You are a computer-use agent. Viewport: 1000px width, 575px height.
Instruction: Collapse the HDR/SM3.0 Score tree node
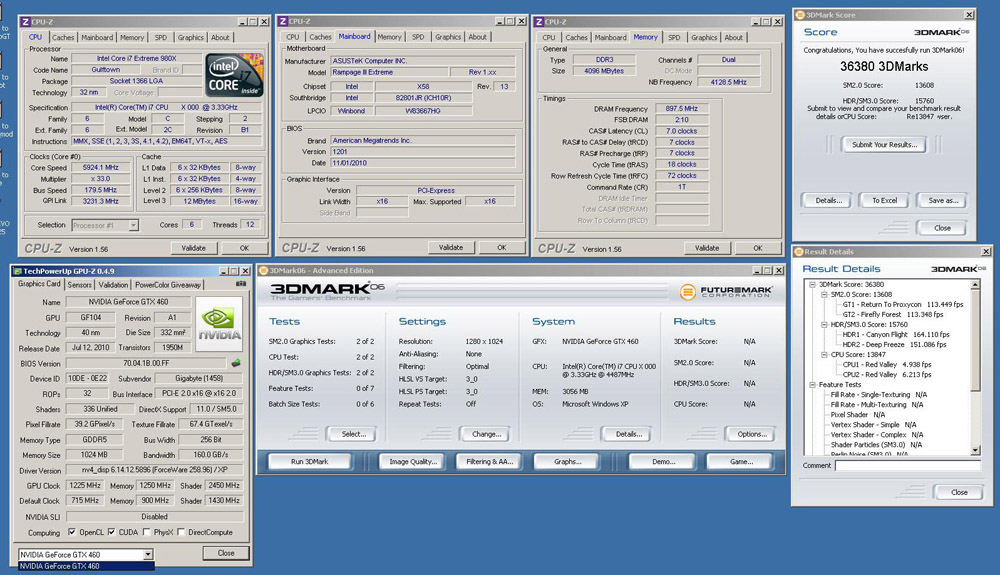(824, 324)
